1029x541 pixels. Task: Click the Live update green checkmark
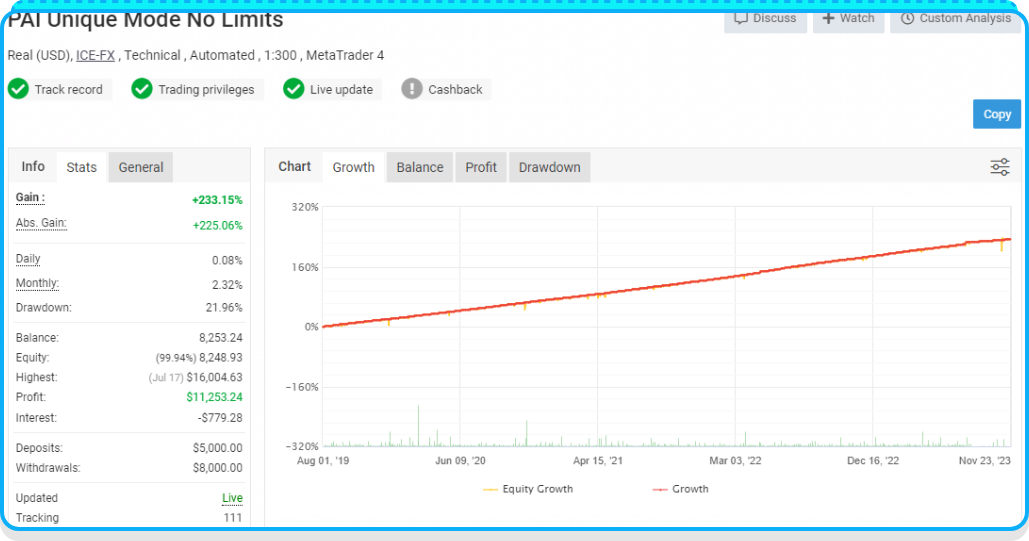(293, 89)
